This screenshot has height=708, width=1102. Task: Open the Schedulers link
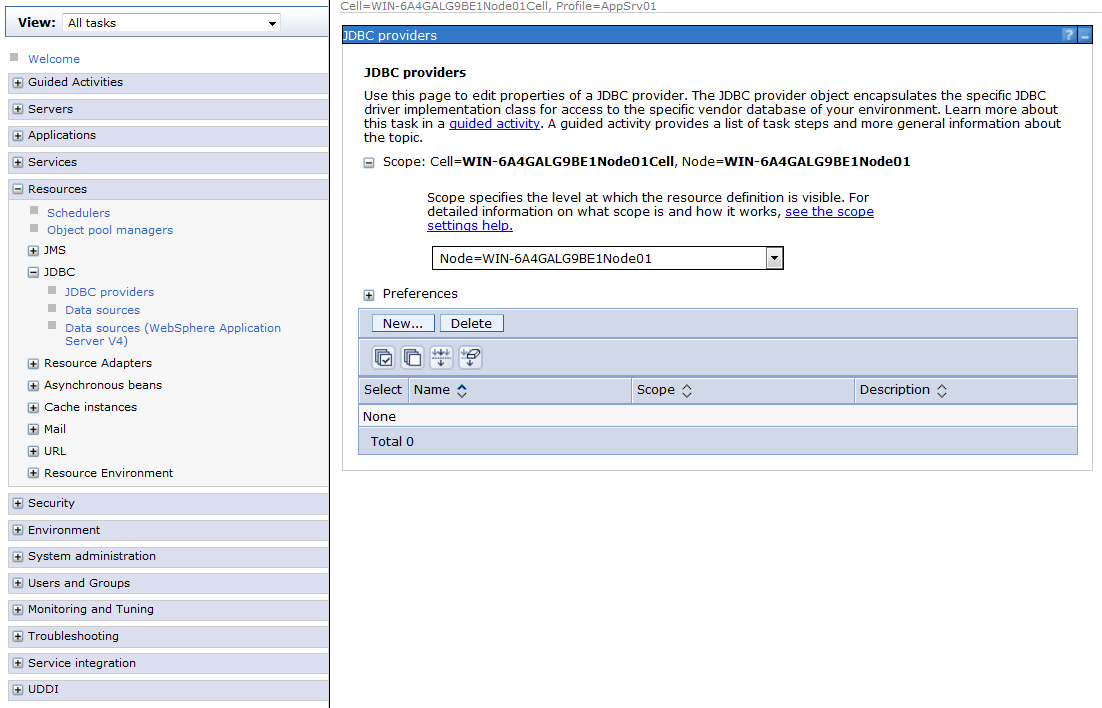point(79,213)
